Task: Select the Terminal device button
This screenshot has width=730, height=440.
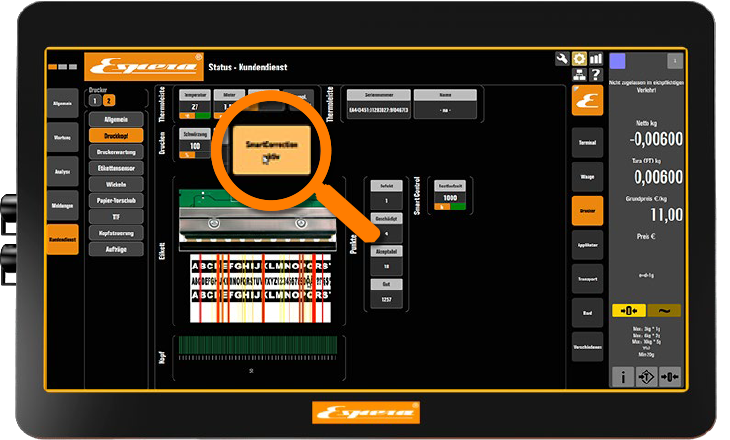Action: pyautogui.click(x=586, y=142)
